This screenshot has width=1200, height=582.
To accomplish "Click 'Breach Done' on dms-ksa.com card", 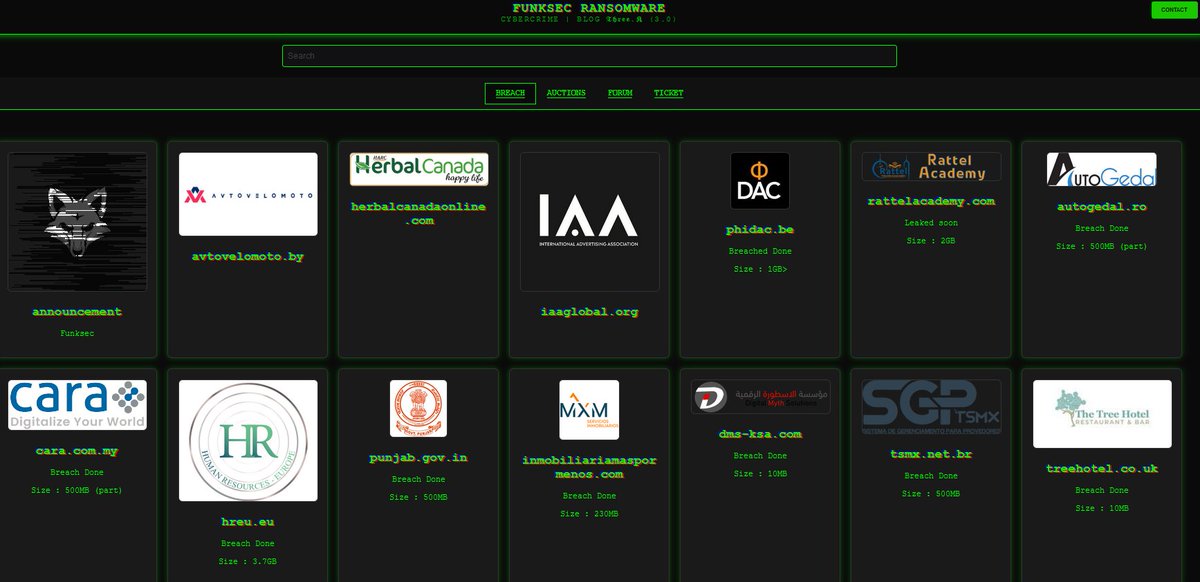I will point(760,456).
